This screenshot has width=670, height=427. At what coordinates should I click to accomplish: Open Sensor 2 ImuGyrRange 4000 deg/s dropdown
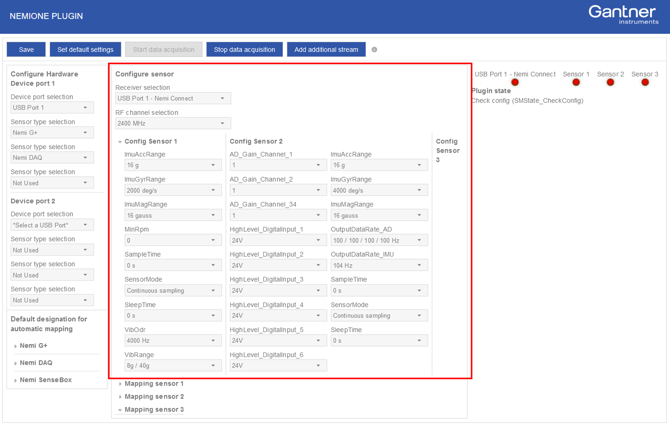click(379, 190)
